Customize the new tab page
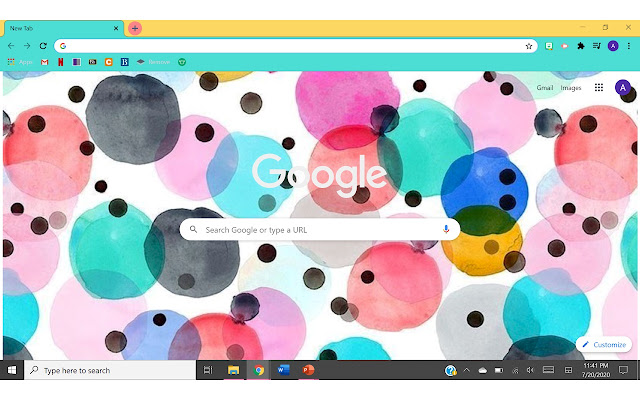The height and width of the screenshot is (400, 640). (x=604, y=344)
